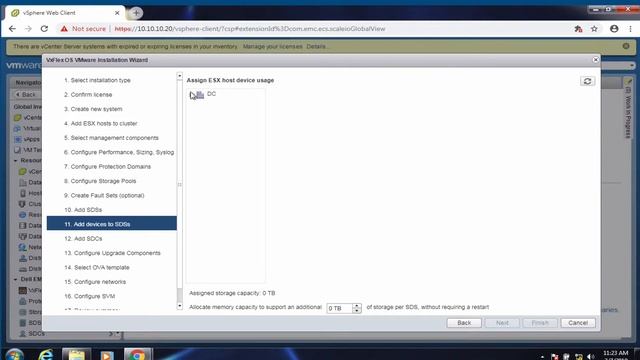
Task: Open step 8 Configure Storage Pools
Action: coord(100,181)
